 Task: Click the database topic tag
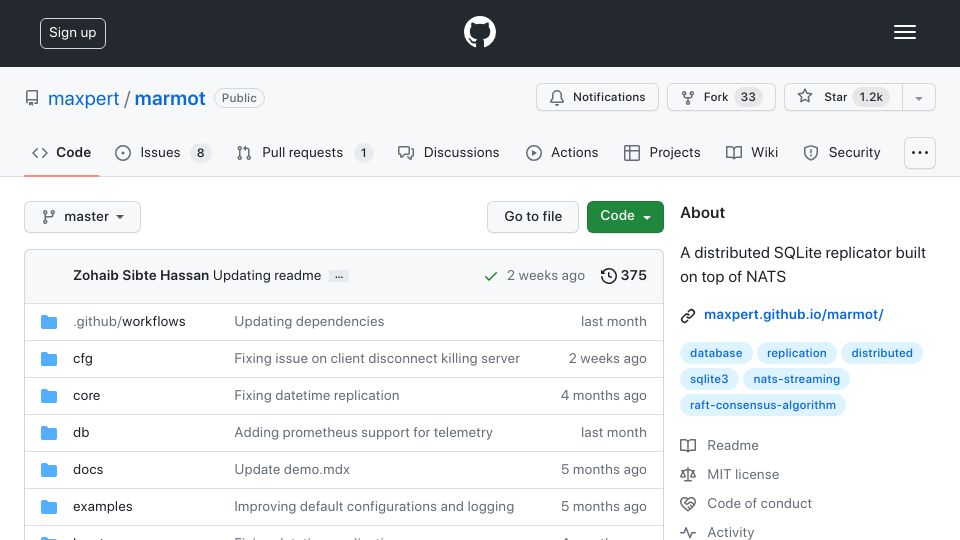(716, 353)
